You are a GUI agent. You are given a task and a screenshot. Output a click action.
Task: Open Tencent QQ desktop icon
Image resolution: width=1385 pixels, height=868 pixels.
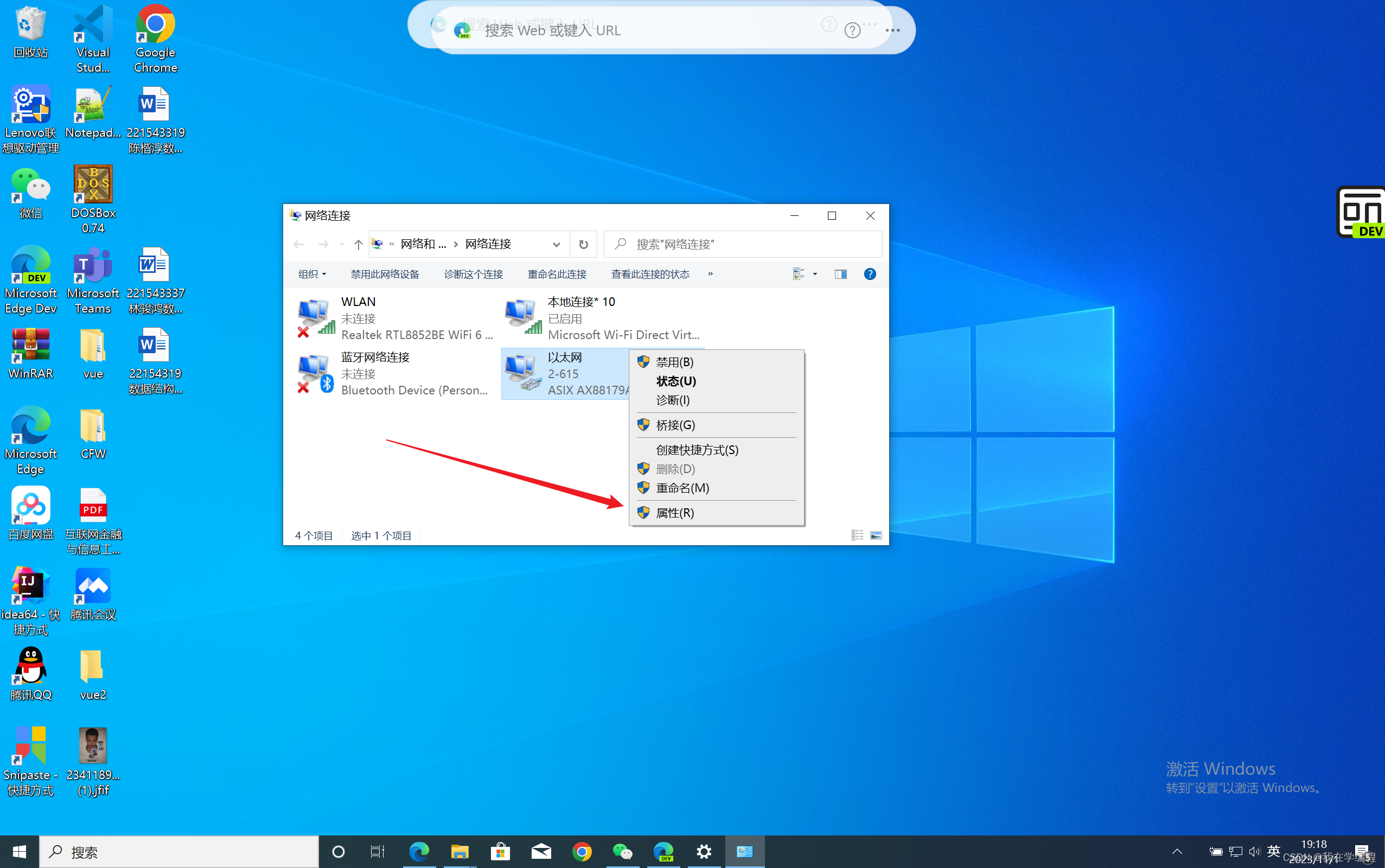(x=30, y=674)
